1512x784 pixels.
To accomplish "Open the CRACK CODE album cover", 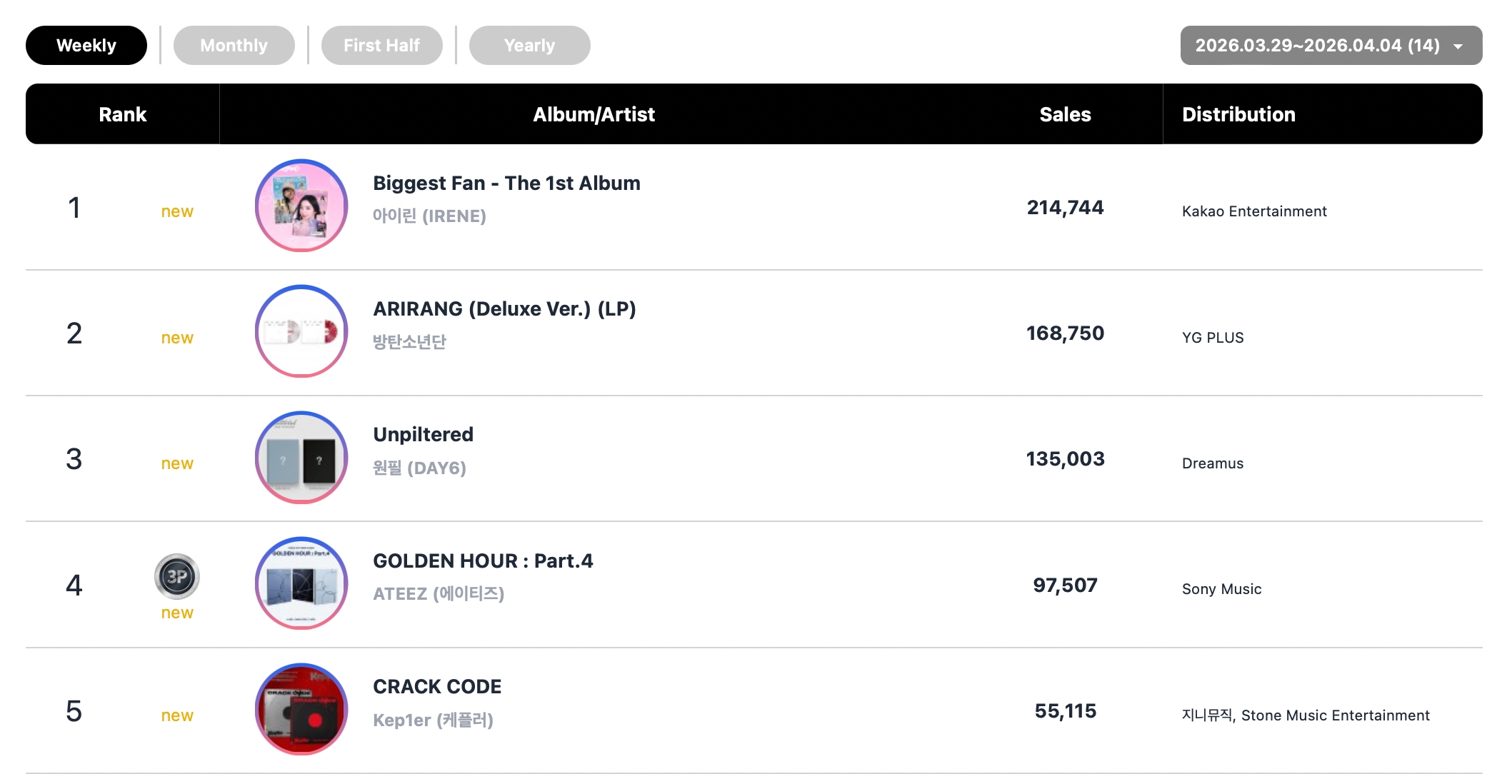I will click(x=301, y=709).
